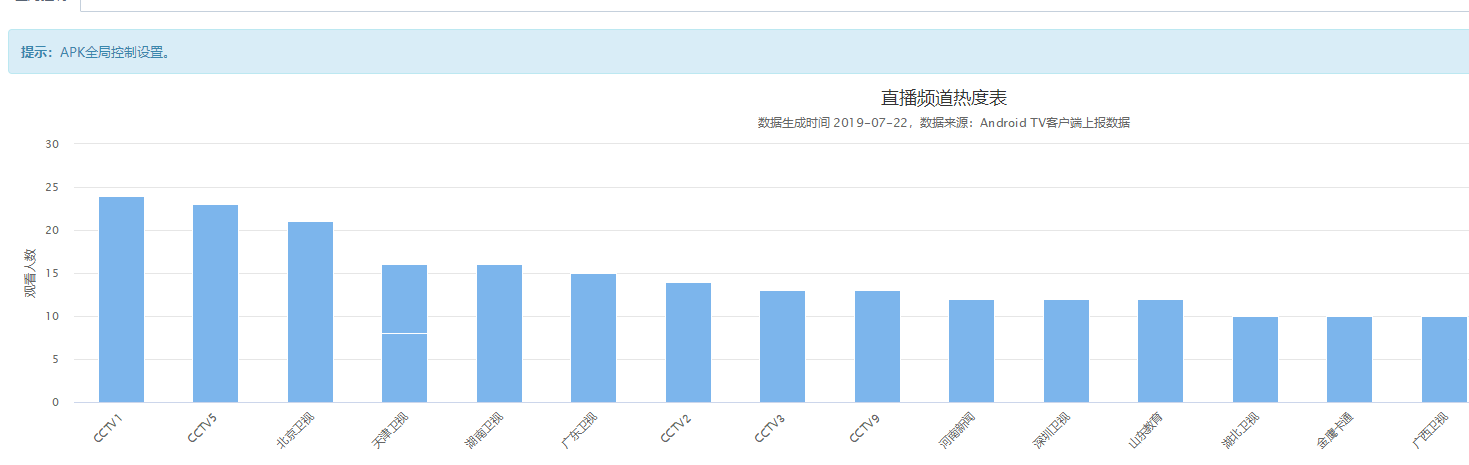
Task: Click the 广东卫视 axis label
Action: [x=577, y=429]
